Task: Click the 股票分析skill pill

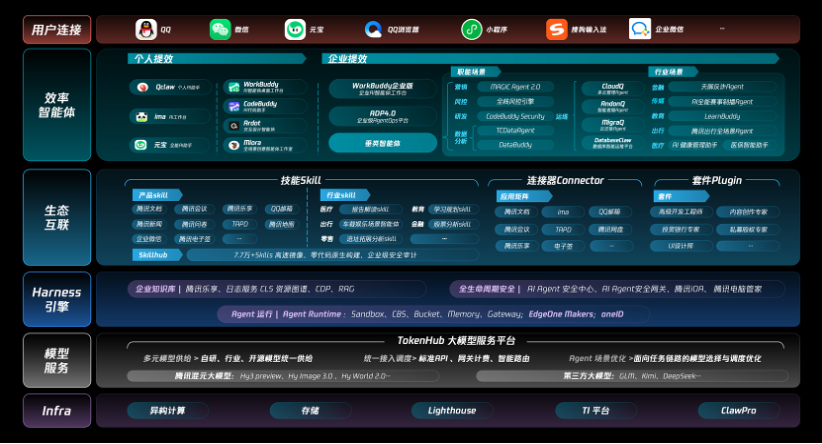Action: tap(452, 224)
